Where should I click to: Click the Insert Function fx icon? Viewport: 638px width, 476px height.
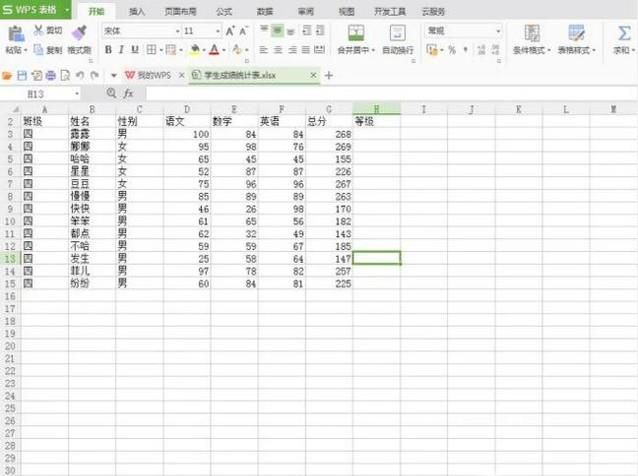tap(128, 93)
